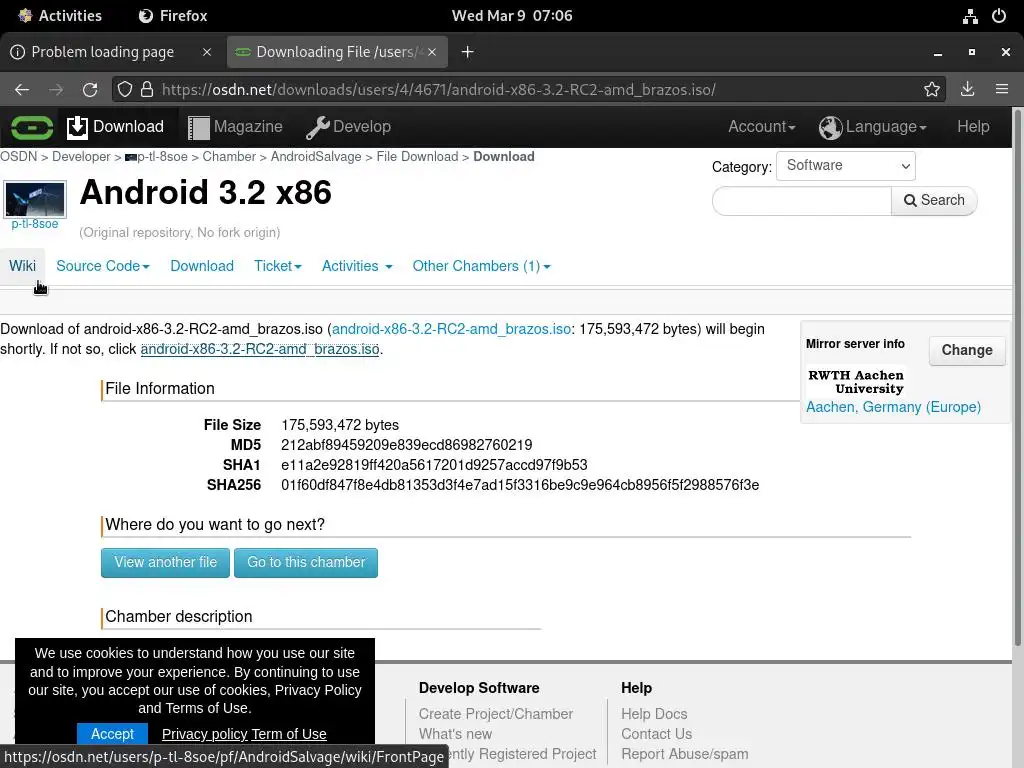Click the Android 3.2 x86 title

(x=206, y=193)
